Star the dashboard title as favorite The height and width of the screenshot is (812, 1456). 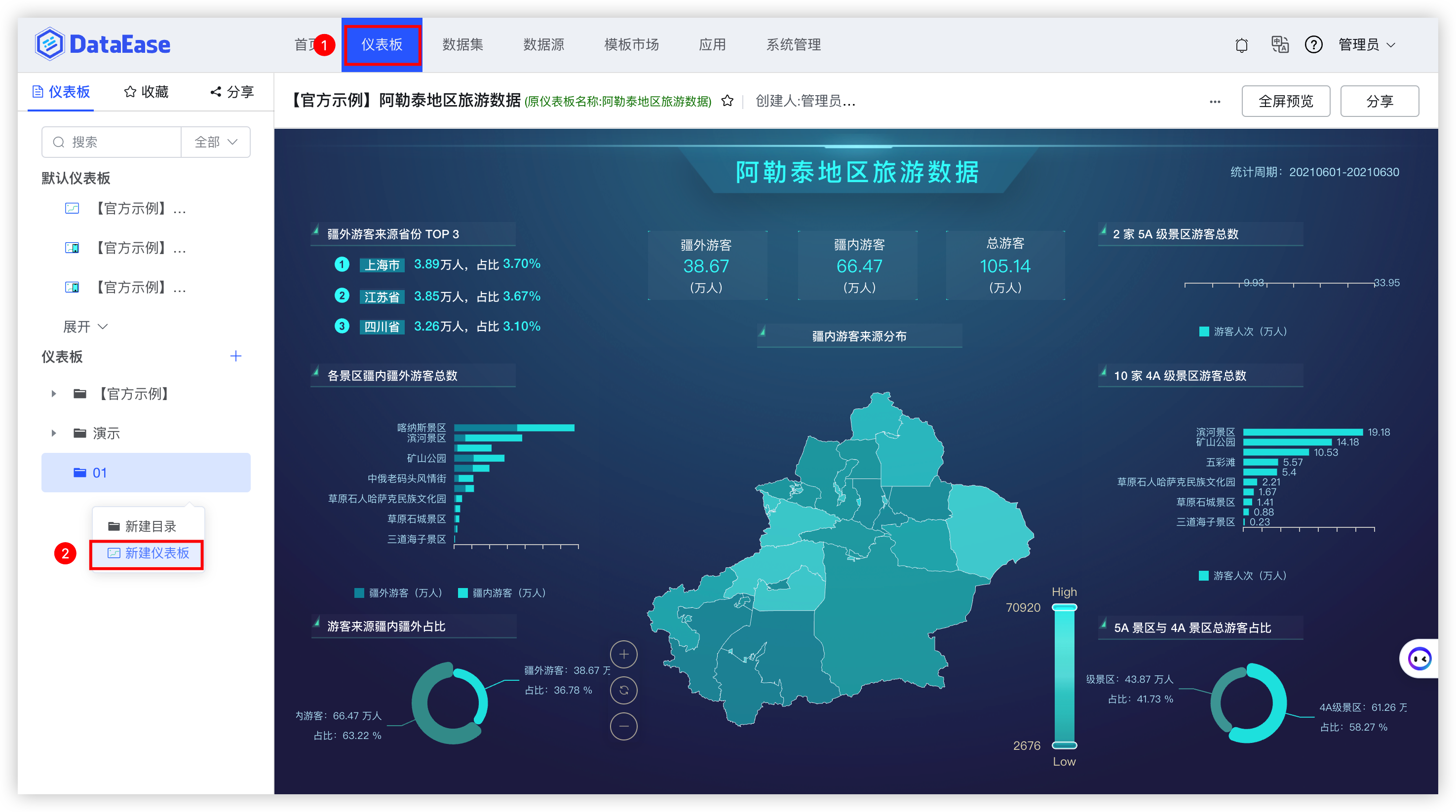(728, 101)
